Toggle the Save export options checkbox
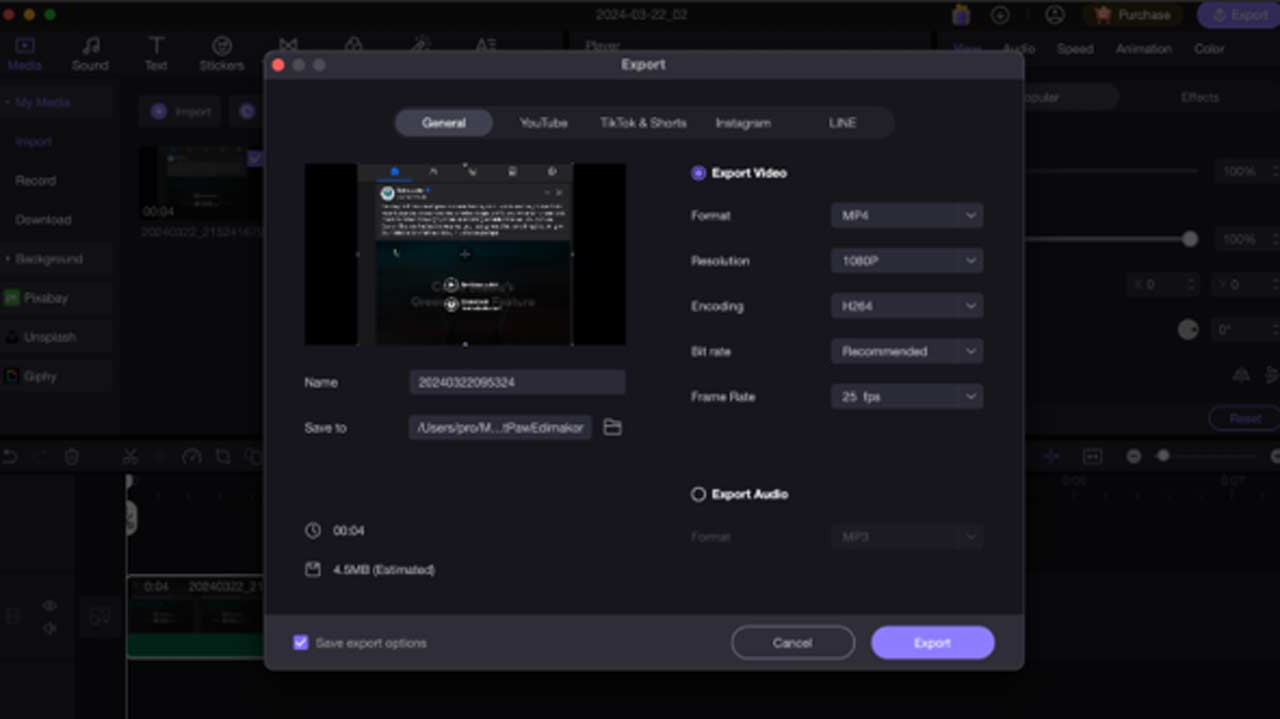The width and height of the screenshot is (1280, 719). tap(301, 643)
